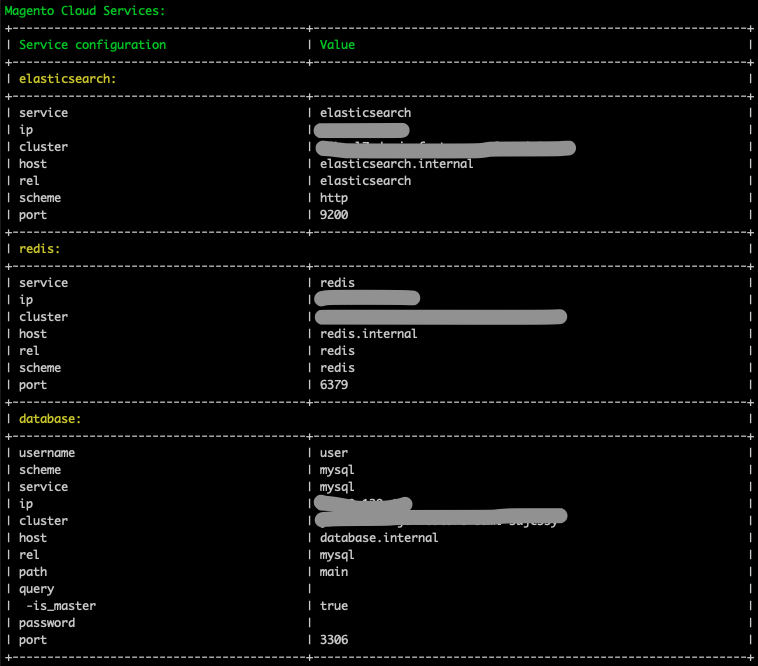The image size is (758, 666).
Task: Click 'ip' label in elasticsearch section
Action: point(26,130)
